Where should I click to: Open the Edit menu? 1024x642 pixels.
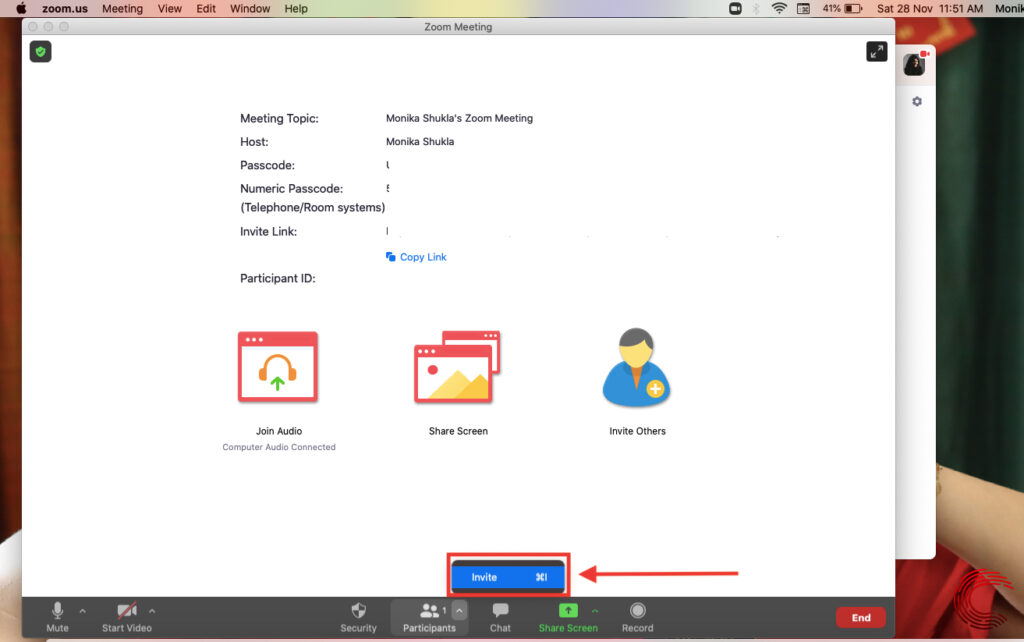tap(206, 8)
